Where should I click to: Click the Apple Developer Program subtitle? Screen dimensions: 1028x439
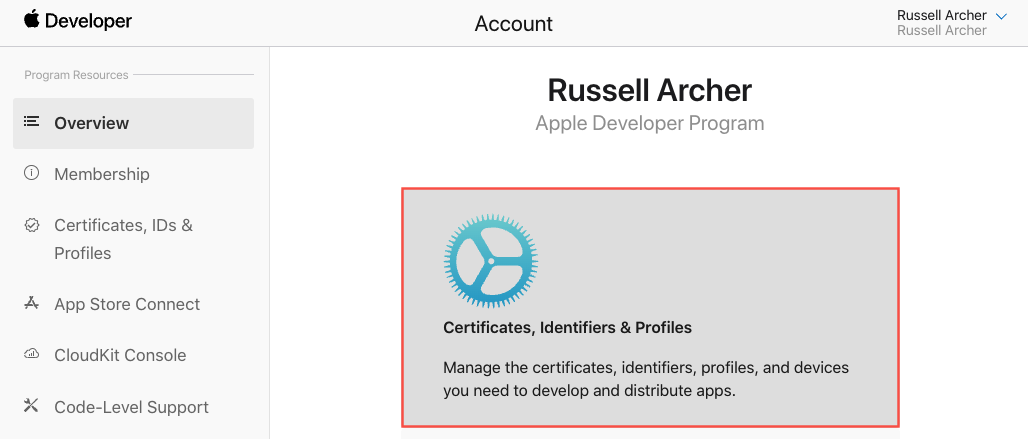(650, 123)
